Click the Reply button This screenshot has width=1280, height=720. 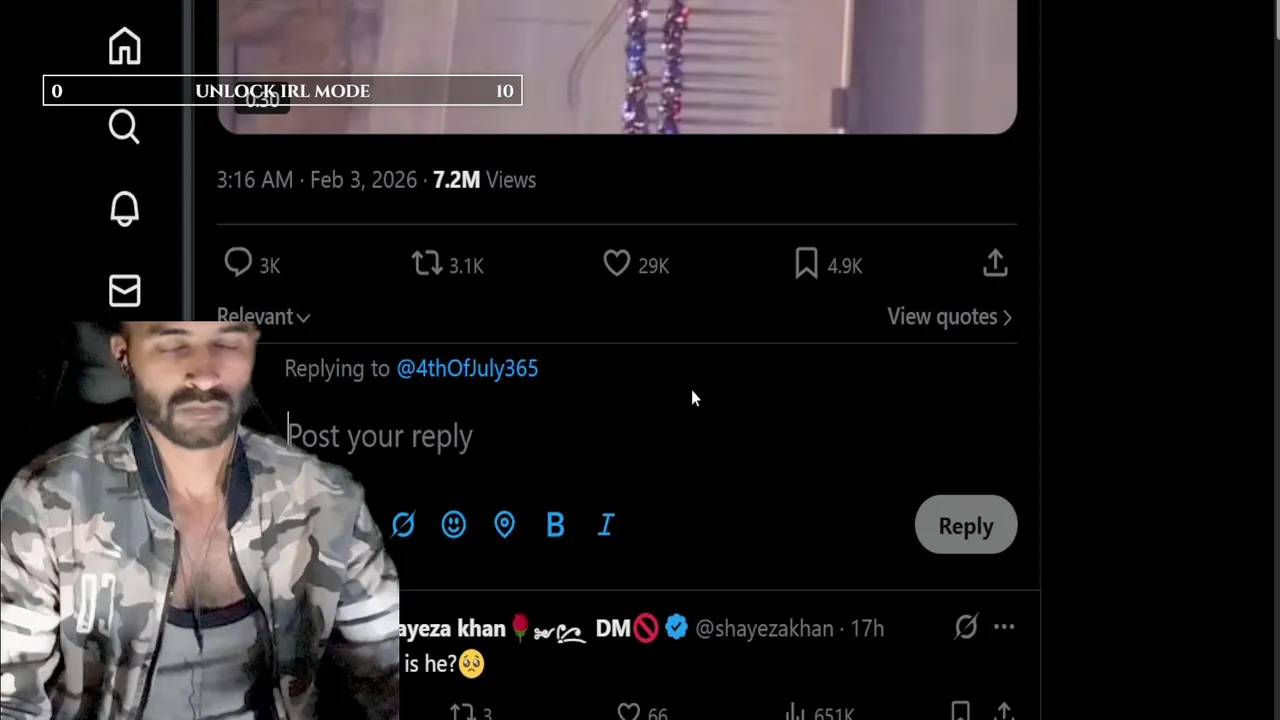(x=966, y=526)
